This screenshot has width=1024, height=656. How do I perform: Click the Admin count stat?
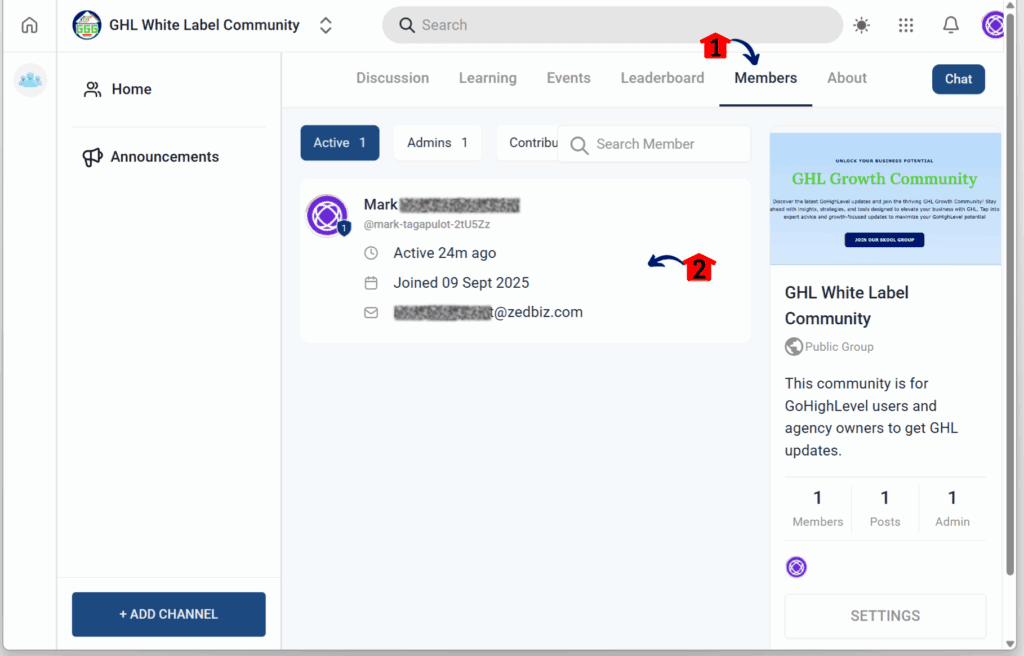click(x=952, y=509)
